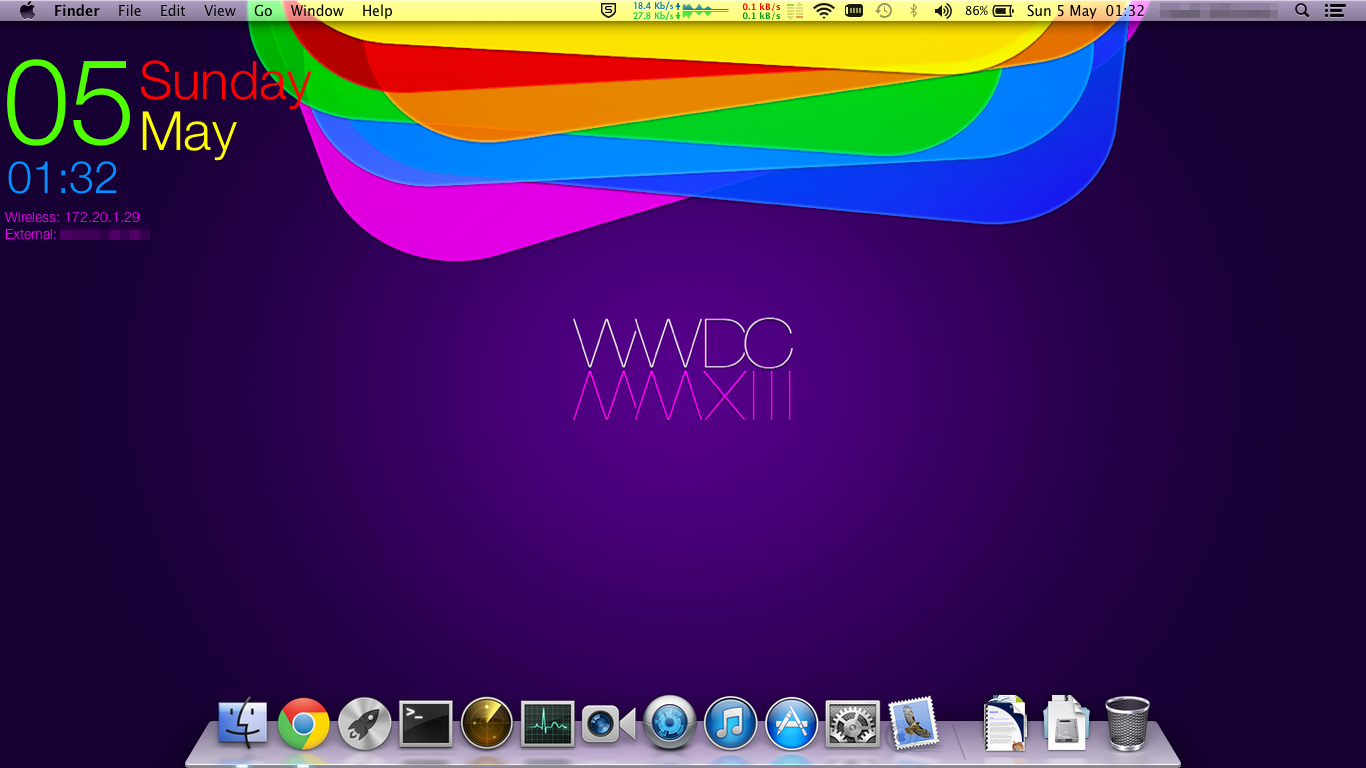Click the memory chip menu bar icon
1366x768 pixels.
(x=854, y=11)
